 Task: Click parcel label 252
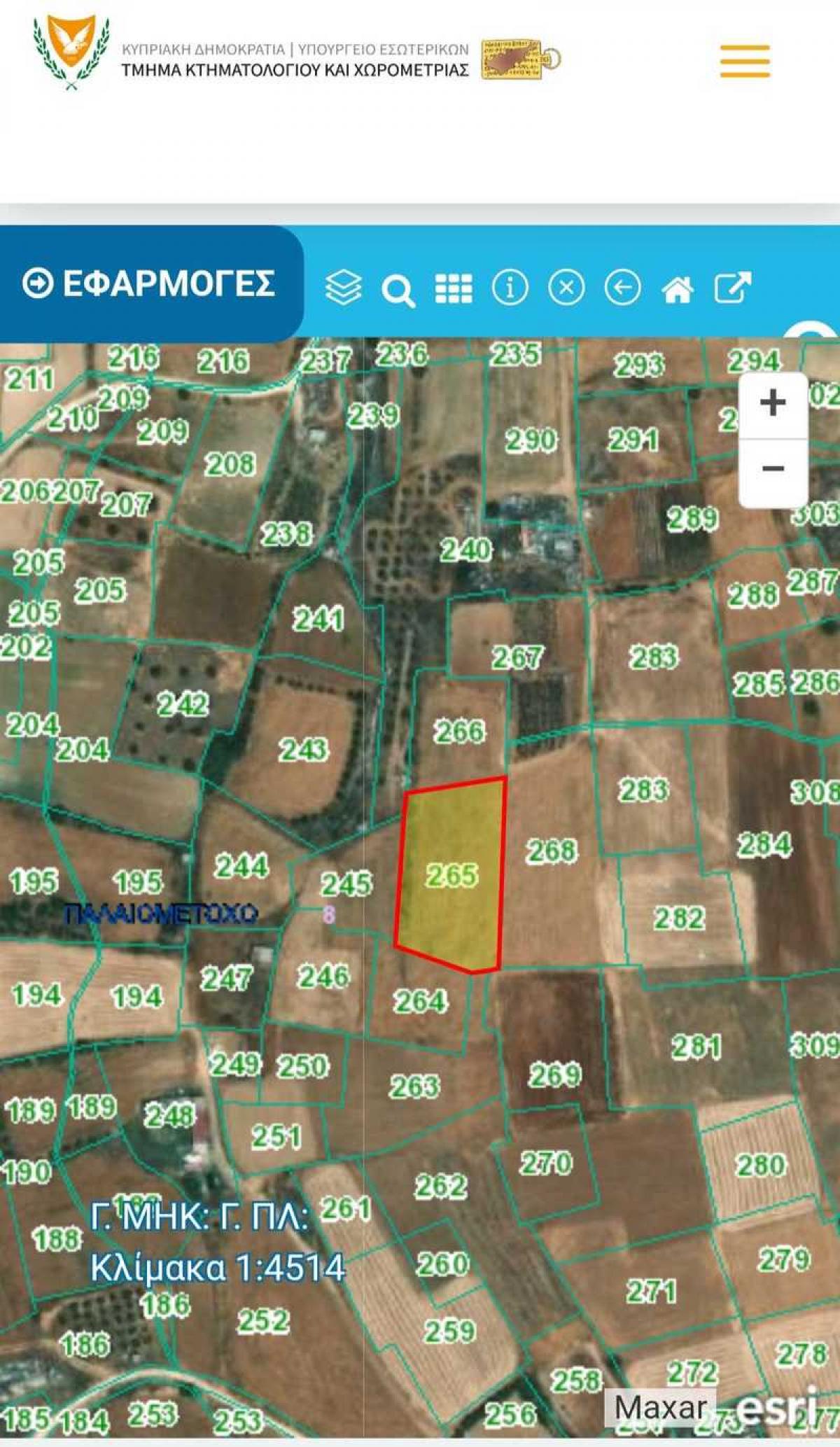(x=263, y=1321)
